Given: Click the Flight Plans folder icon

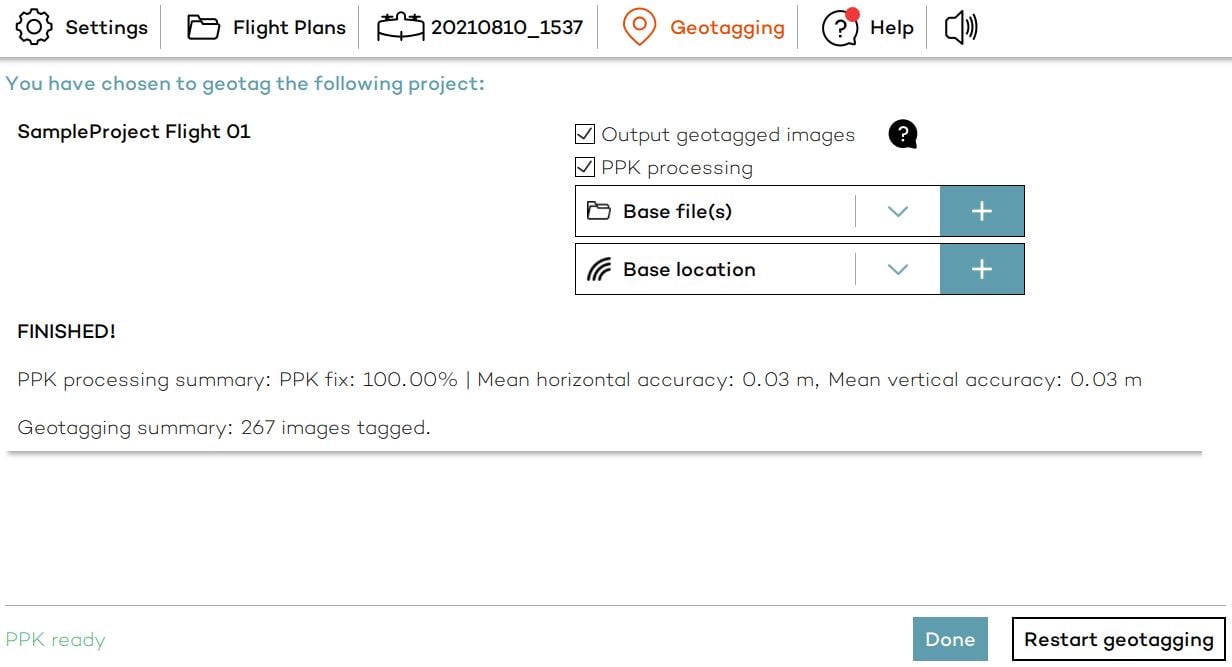Looking at the screenshot, I should [x=204, y=27].
